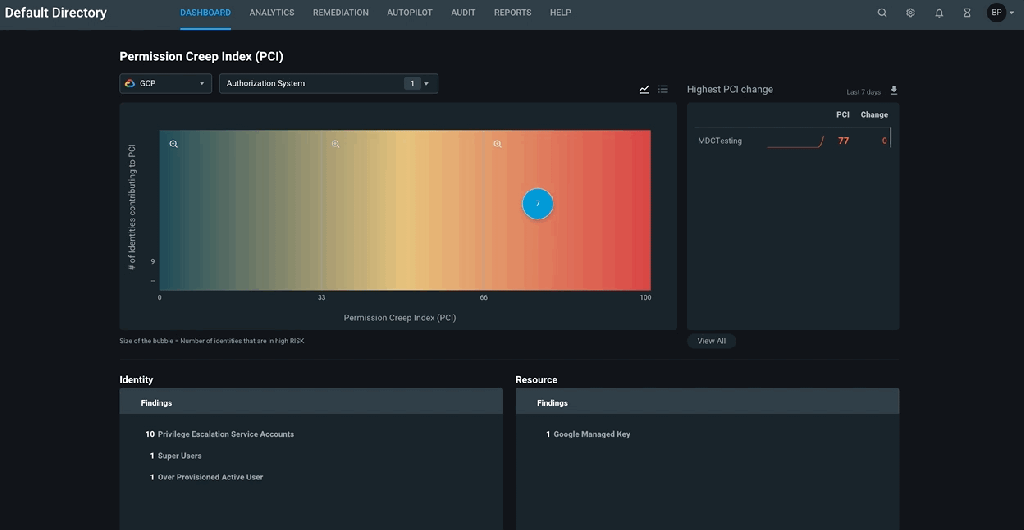
Task: Select the blue bubble on PCI heatmap
Action: 538,204
